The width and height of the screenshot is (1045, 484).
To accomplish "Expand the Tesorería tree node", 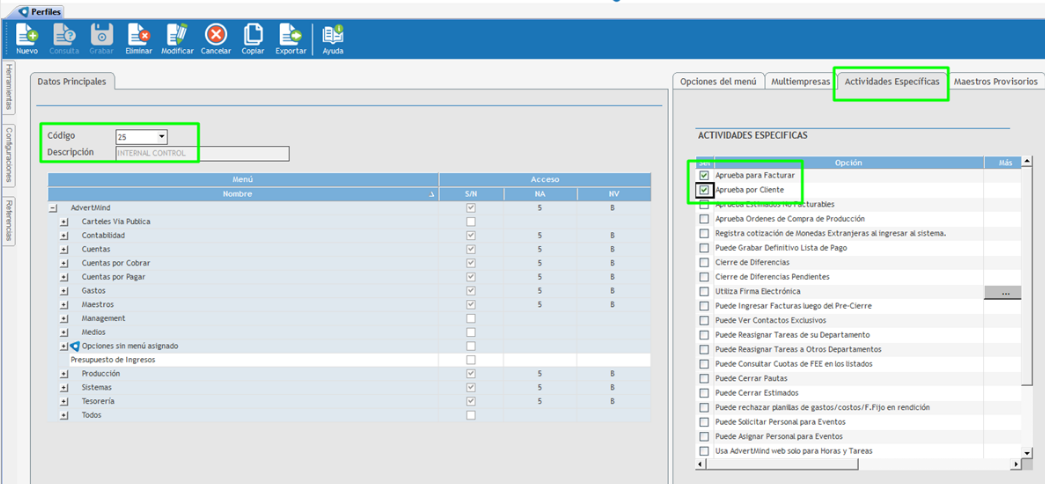I will click(x=64, y=401).
